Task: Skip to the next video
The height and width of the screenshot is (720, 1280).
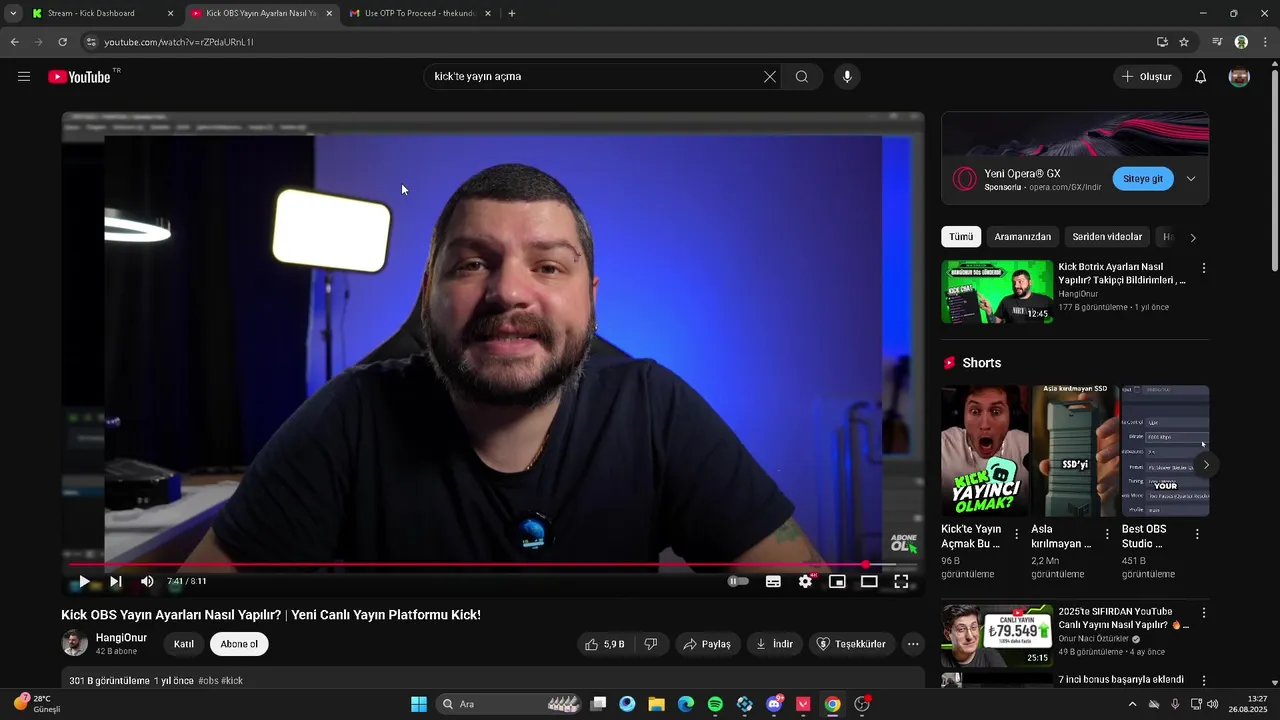Action: 116,581
